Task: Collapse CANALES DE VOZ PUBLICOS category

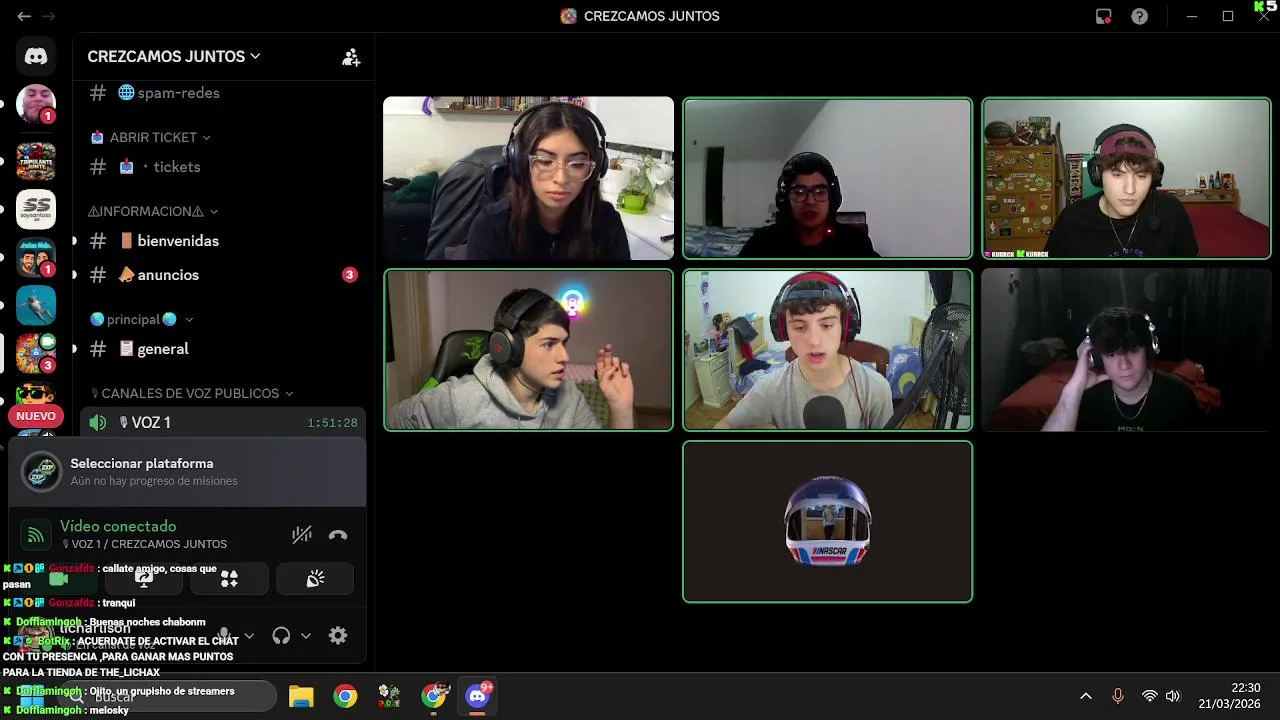Action: coord(191,393)
